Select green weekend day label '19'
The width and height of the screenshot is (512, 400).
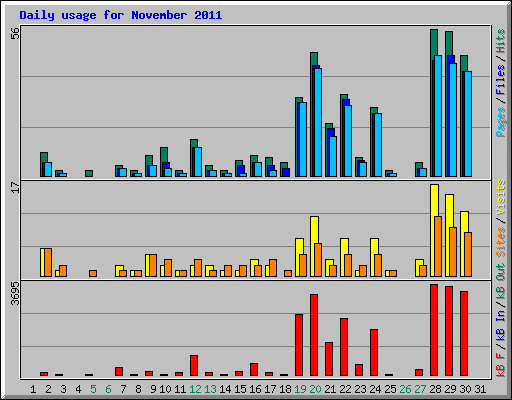tap(300, 389)
